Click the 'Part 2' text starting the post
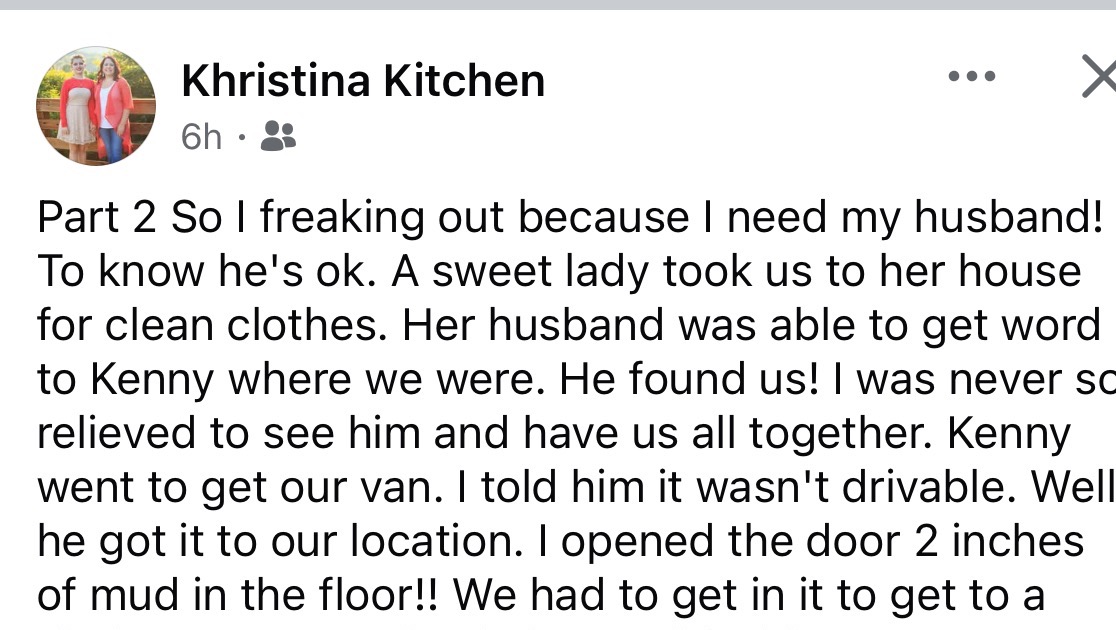This screenshot has width=1116, height=630. point(96,217)
